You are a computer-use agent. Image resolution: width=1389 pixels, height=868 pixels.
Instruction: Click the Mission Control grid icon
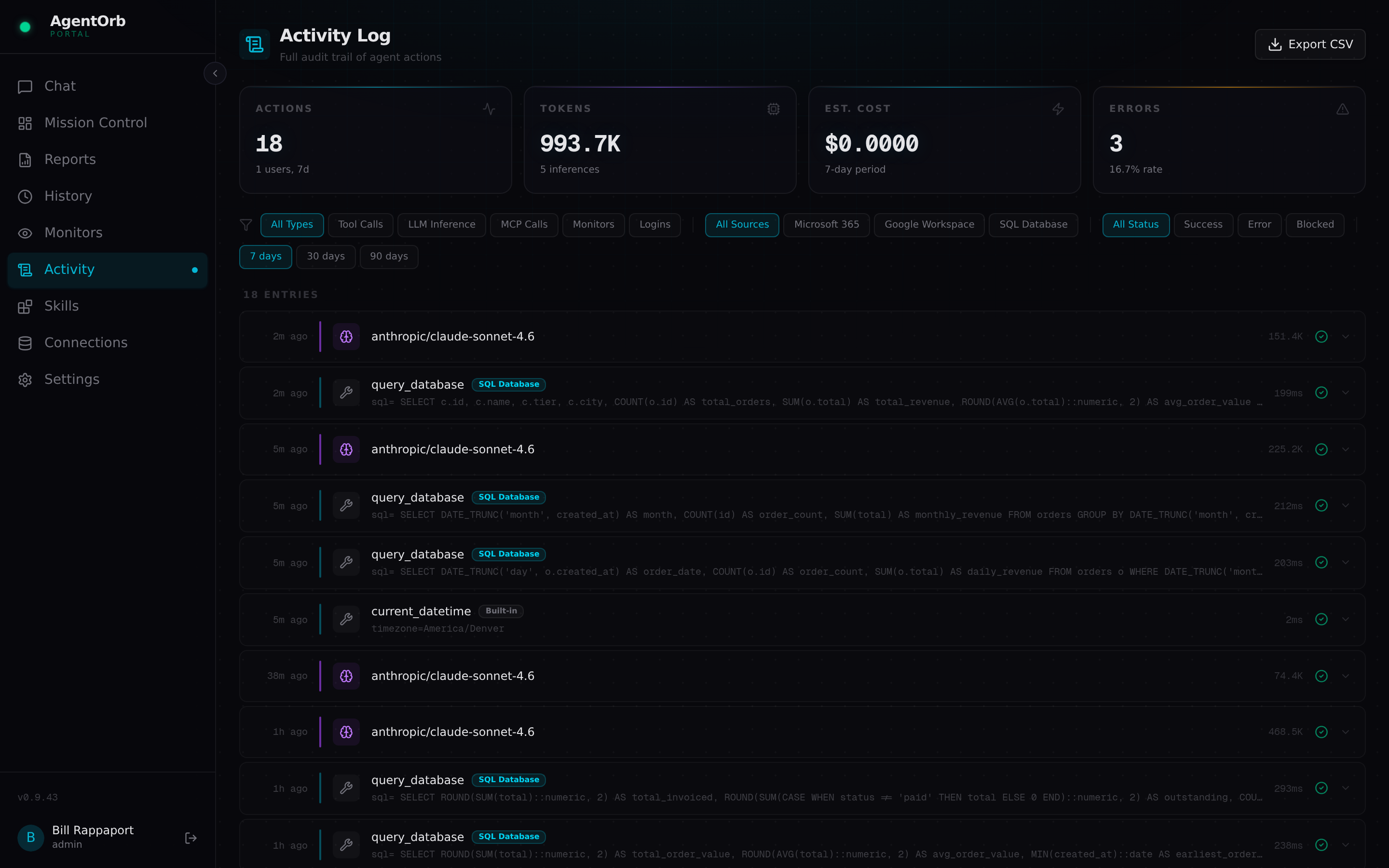point(25,123)
